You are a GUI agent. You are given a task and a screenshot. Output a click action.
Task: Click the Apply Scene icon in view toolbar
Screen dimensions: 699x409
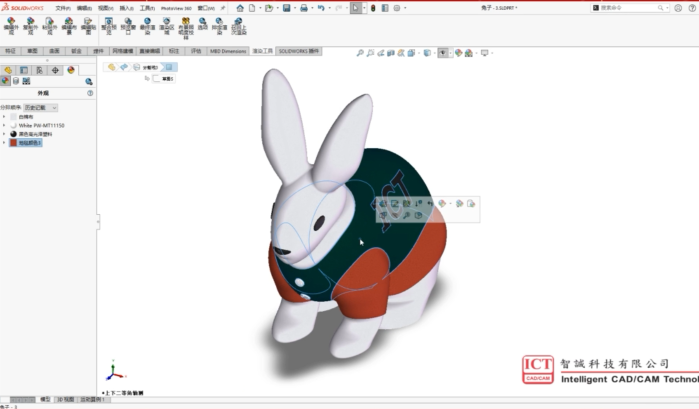[469, 53]
